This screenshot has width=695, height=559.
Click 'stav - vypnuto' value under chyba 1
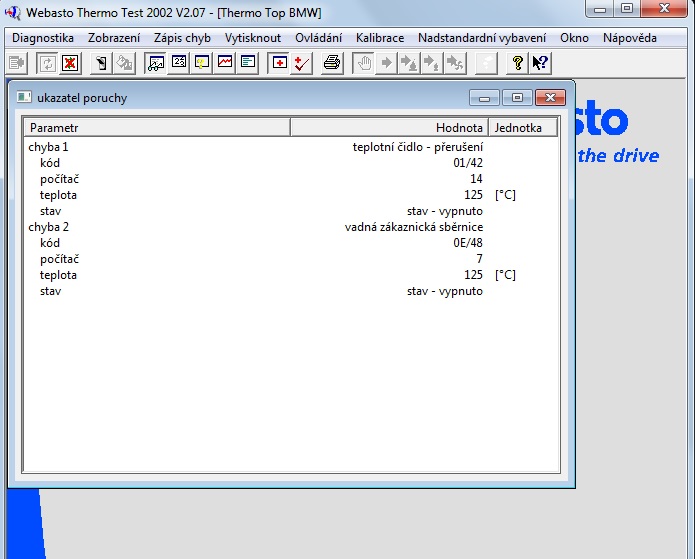(445, 211)
